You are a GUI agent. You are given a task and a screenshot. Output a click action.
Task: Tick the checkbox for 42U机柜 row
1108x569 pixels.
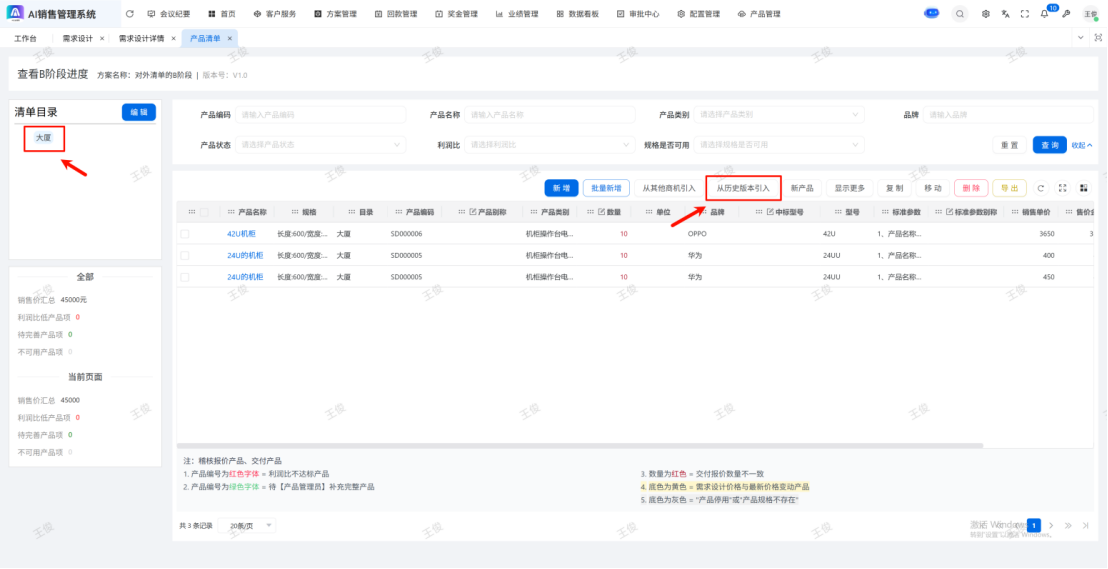tap(184, 233)
